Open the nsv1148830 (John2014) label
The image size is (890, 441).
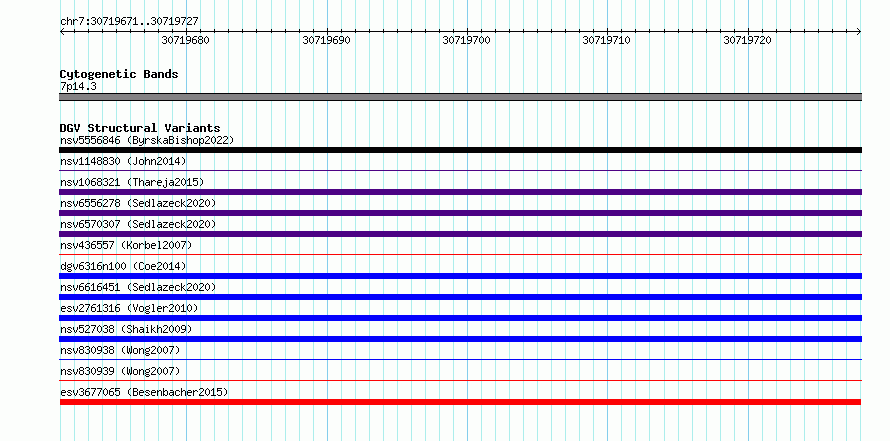(x=123, y=161)
